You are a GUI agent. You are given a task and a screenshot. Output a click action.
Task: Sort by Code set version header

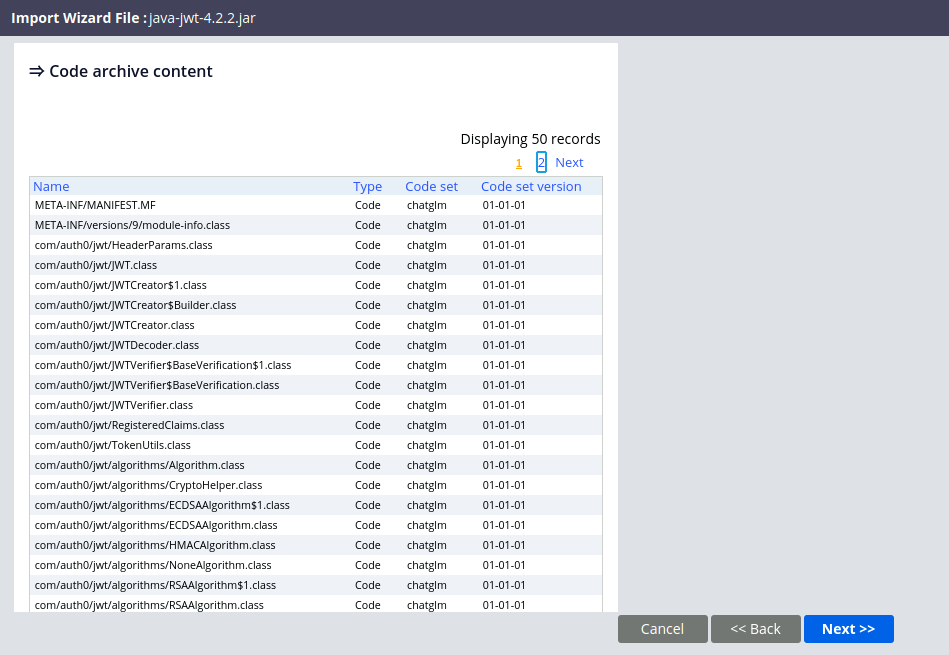point(531,186)
